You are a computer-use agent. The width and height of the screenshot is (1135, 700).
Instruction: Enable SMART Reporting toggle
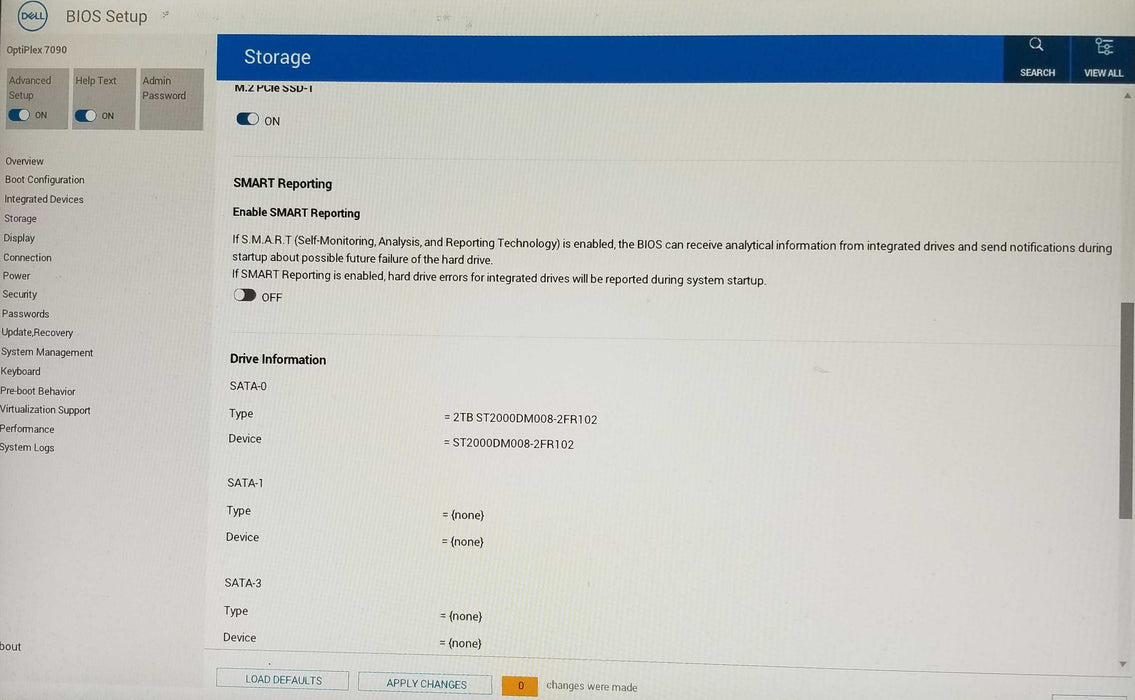(245, 295)
